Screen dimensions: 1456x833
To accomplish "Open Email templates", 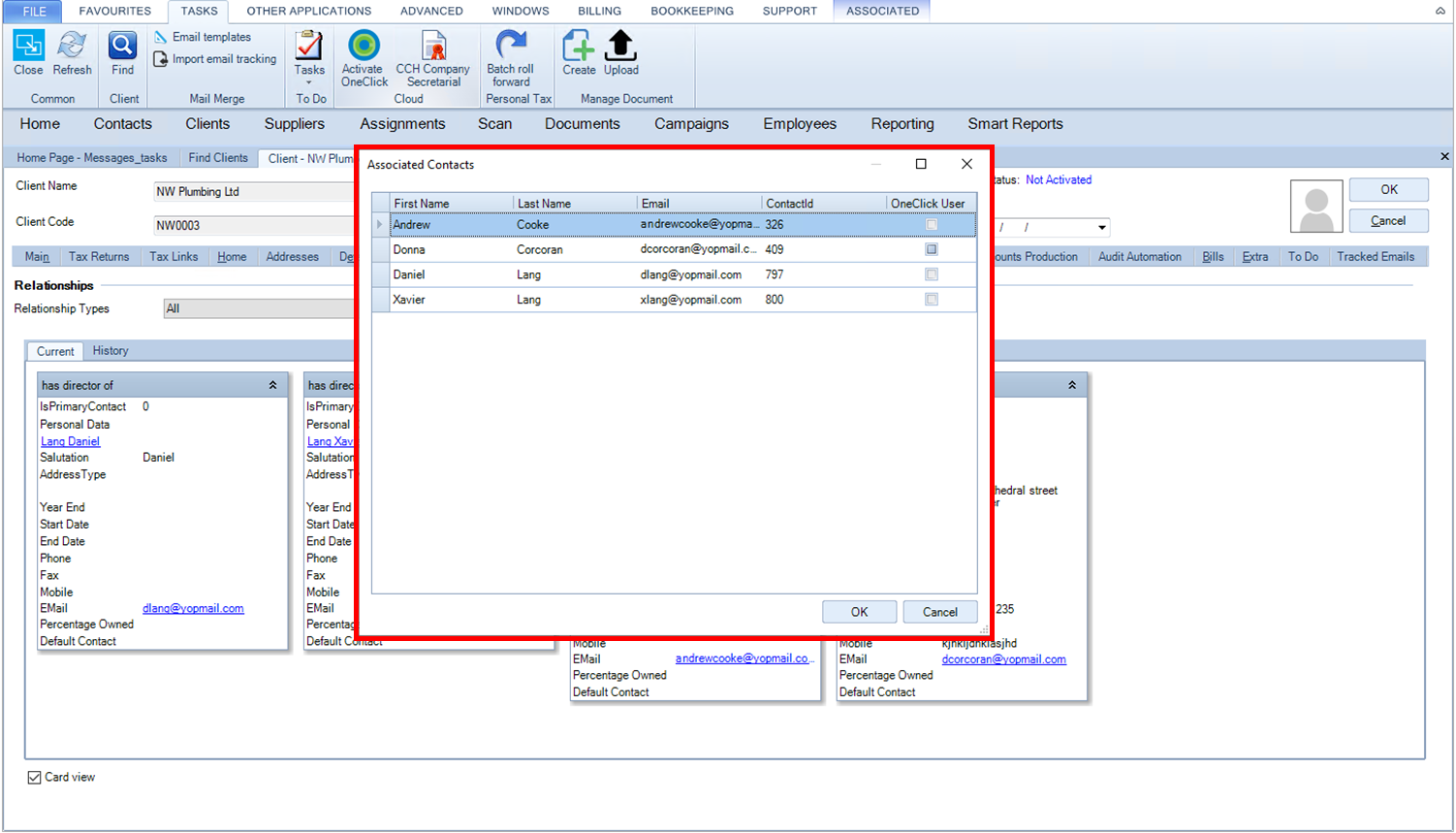I will (x=203, y=37).
